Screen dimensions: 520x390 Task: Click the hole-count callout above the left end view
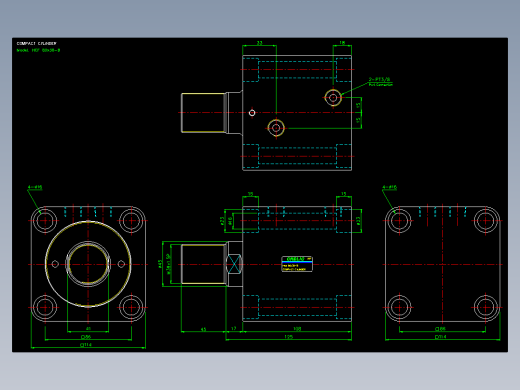[35, 187]
